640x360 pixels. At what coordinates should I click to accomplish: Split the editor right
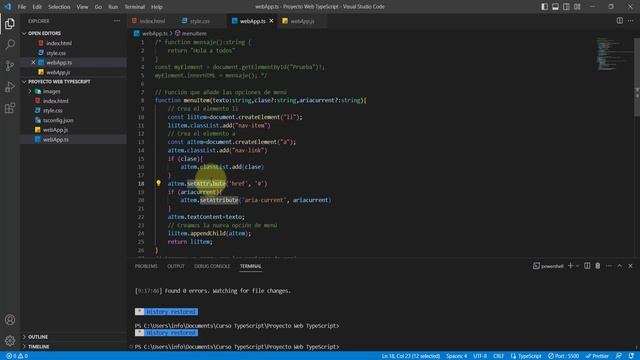pyautogui.click(x=620, y=21)
